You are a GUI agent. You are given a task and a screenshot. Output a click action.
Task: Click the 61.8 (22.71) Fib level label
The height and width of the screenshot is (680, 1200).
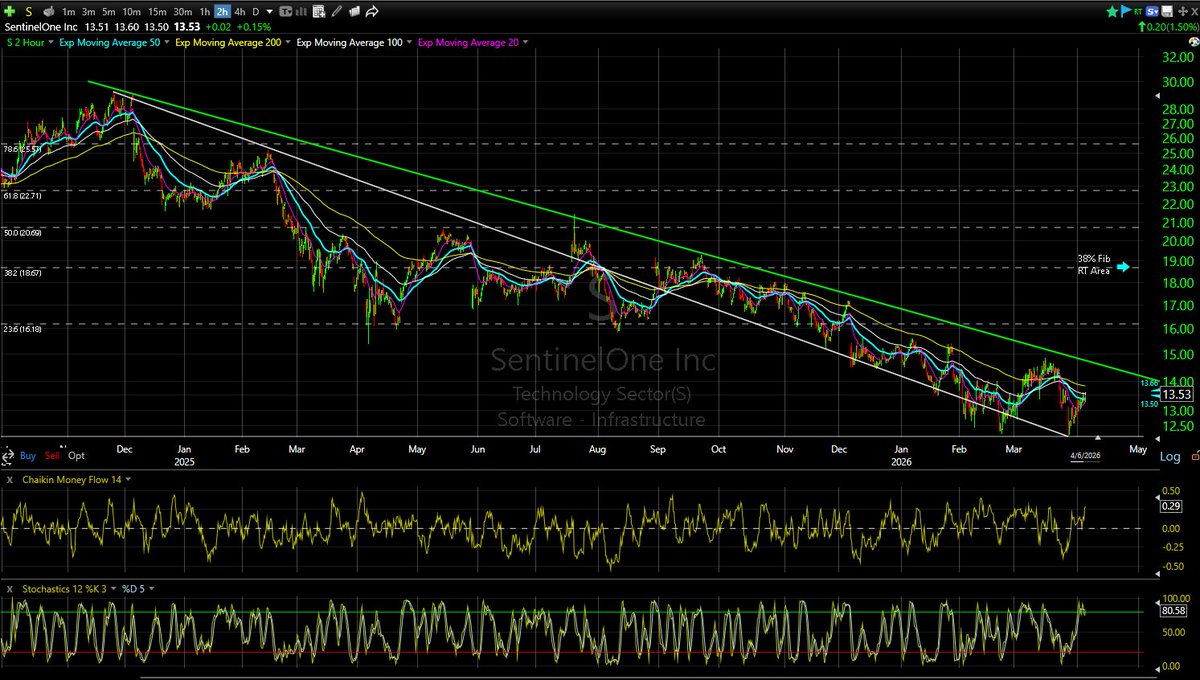tap(20, 196)
